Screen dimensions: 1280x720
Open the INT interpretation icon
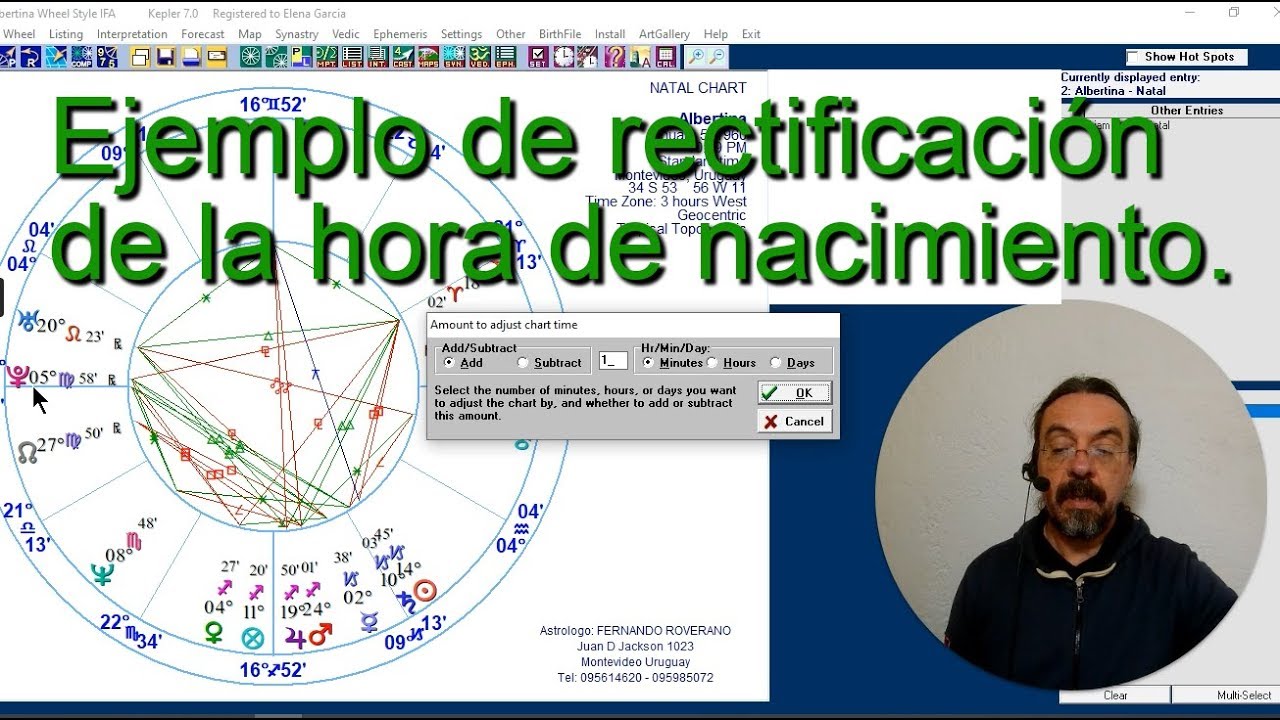click(378, 56)
